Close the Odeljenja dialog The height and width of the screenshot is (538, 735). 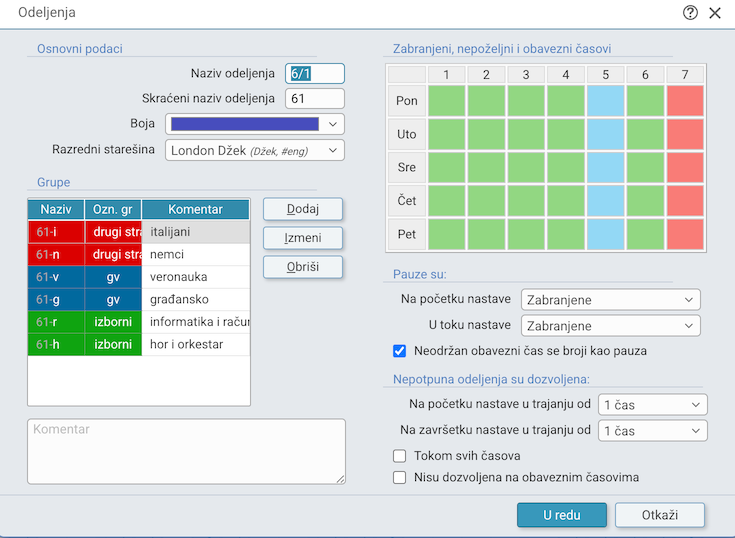pos(715,13)
